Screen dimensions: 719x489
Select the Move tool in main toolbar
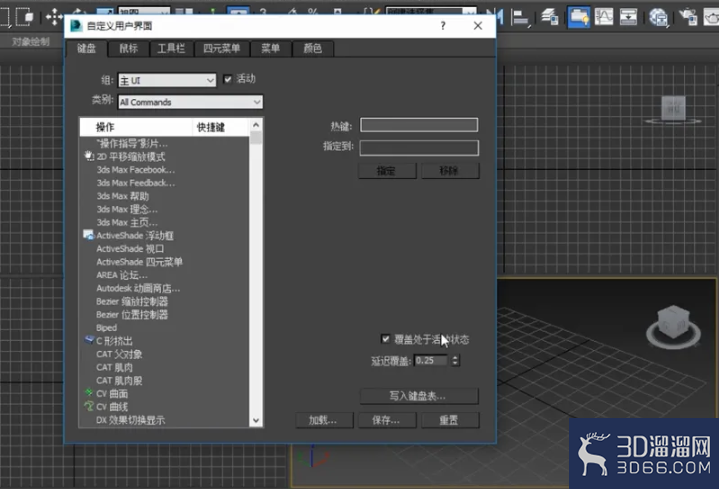(x=54, y=17)
